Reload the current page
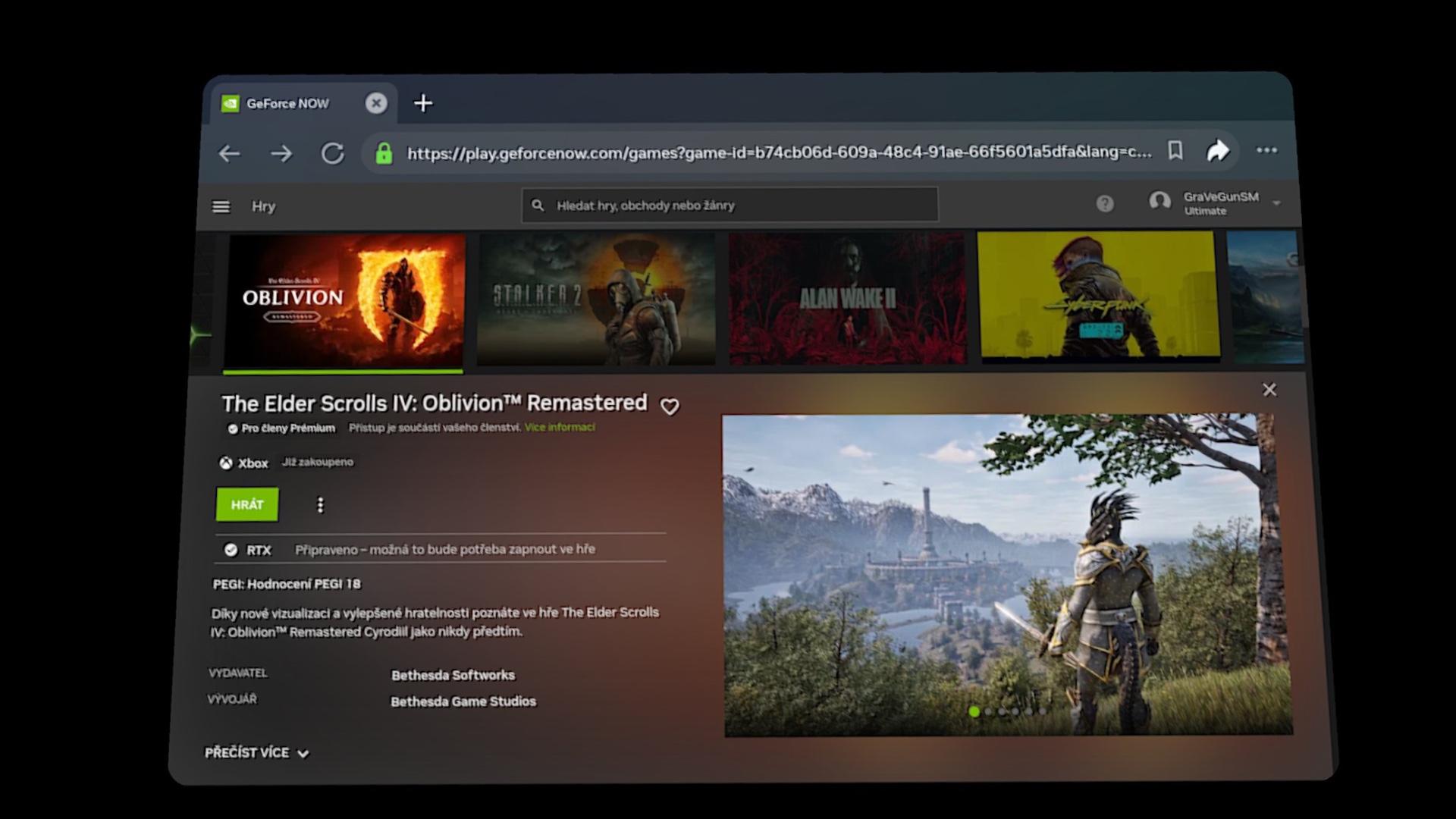The width and height of the screenshot is (1456, 819). tap(333, 154)
